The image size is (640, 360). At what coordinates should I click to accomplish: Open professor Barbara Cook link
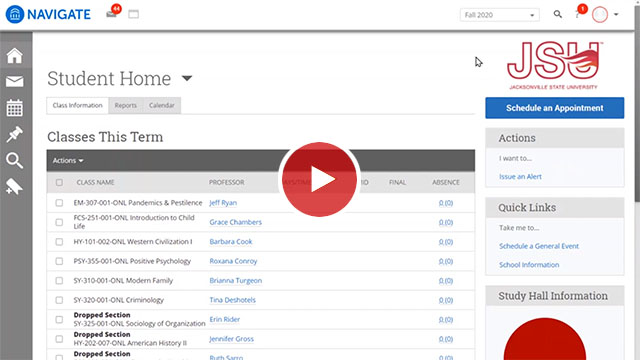(x=231, y=242)
